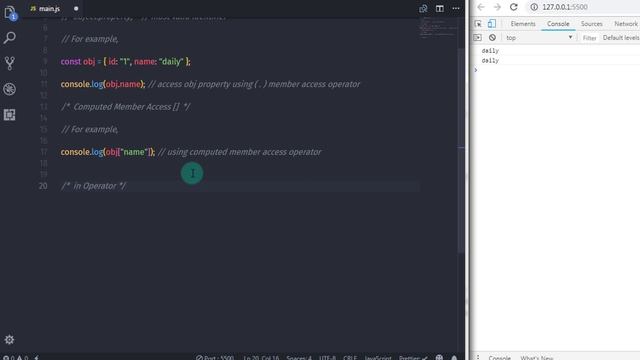The image size is (640, 360).
Task: Open the top JavaScript context dropdown
Action: pos(539,38)
